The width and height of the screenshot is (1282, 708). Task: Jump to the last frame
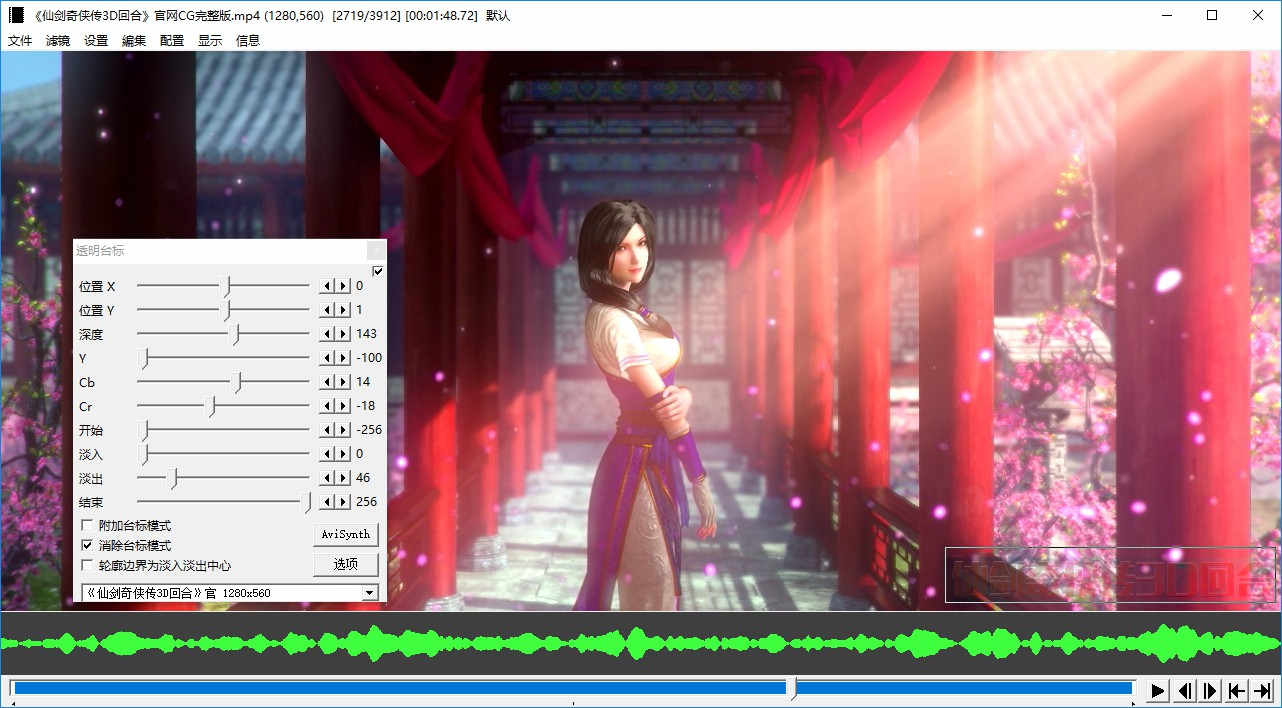pyautogui.click(x=1264, y=690)
